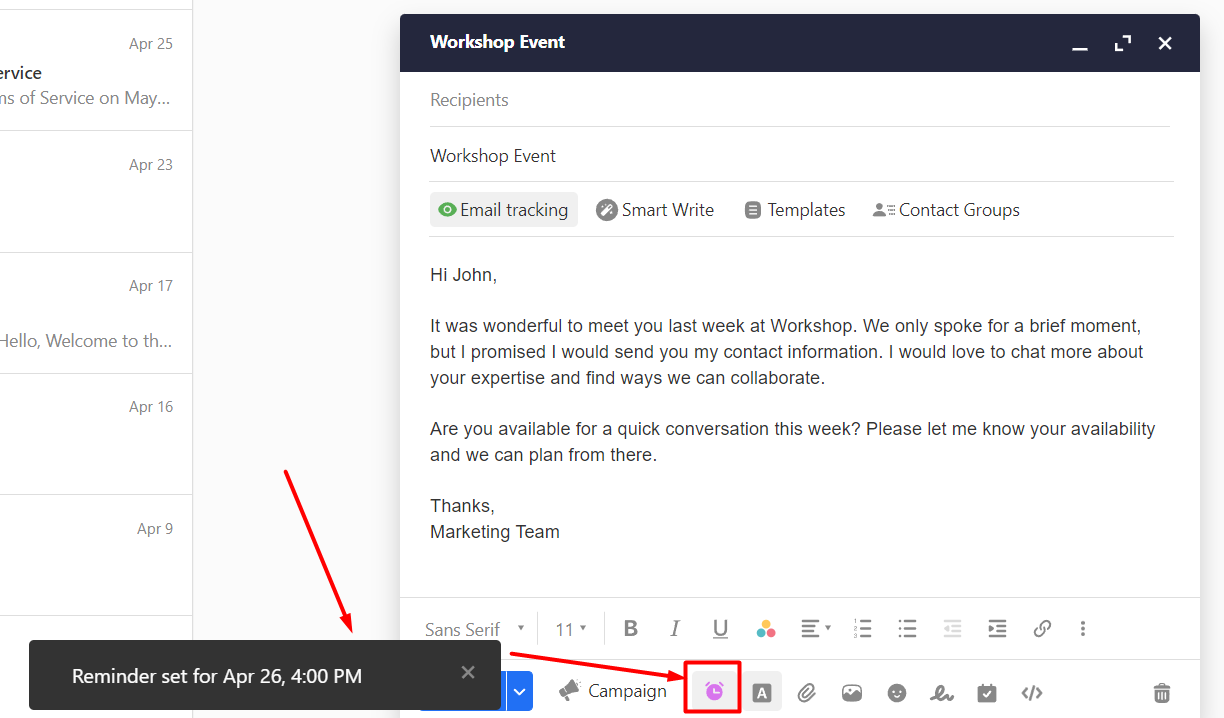
Task: Open the Sans Serif font dropdown
Action: point(475,629)
